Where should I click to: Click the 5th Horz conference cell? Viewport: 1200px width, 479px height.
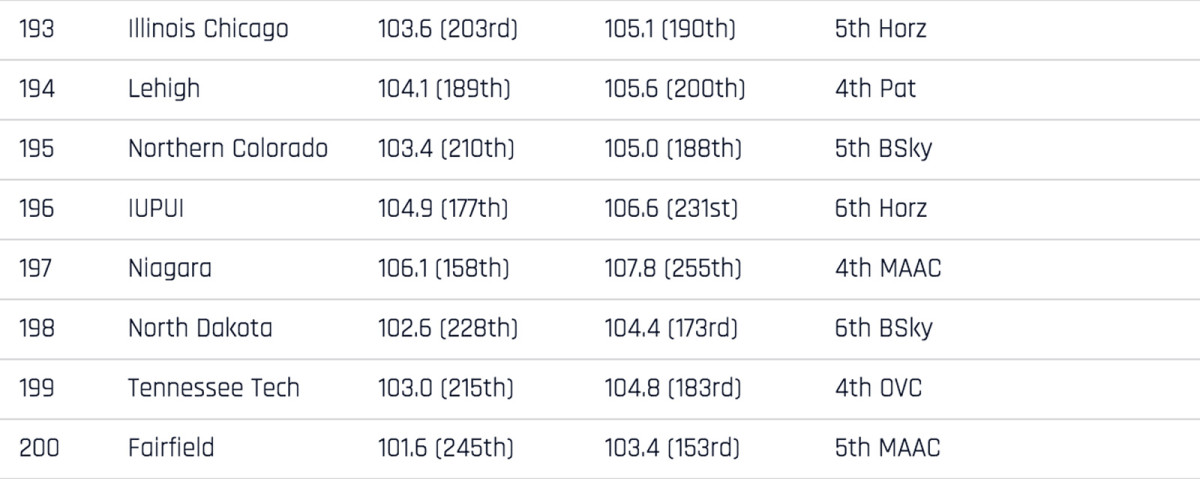(x=881, y=29)
